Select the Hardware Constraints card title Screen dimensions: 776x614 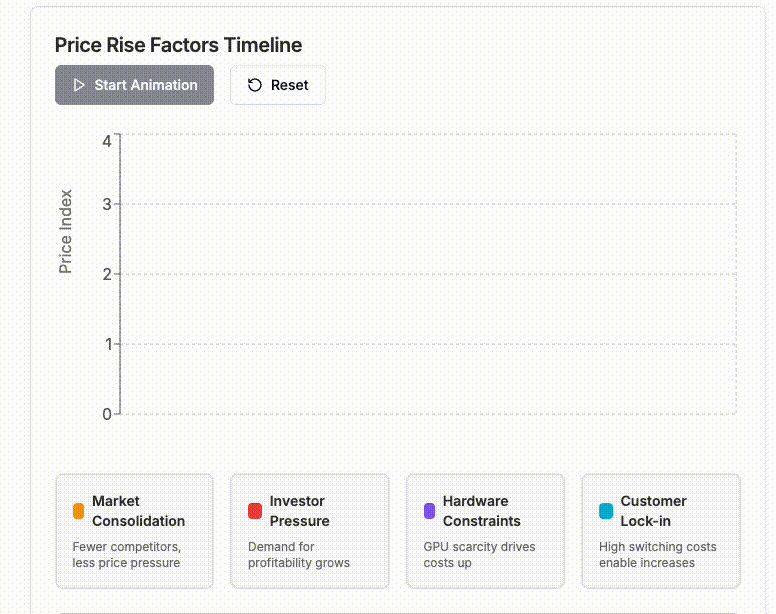(482, 511)
